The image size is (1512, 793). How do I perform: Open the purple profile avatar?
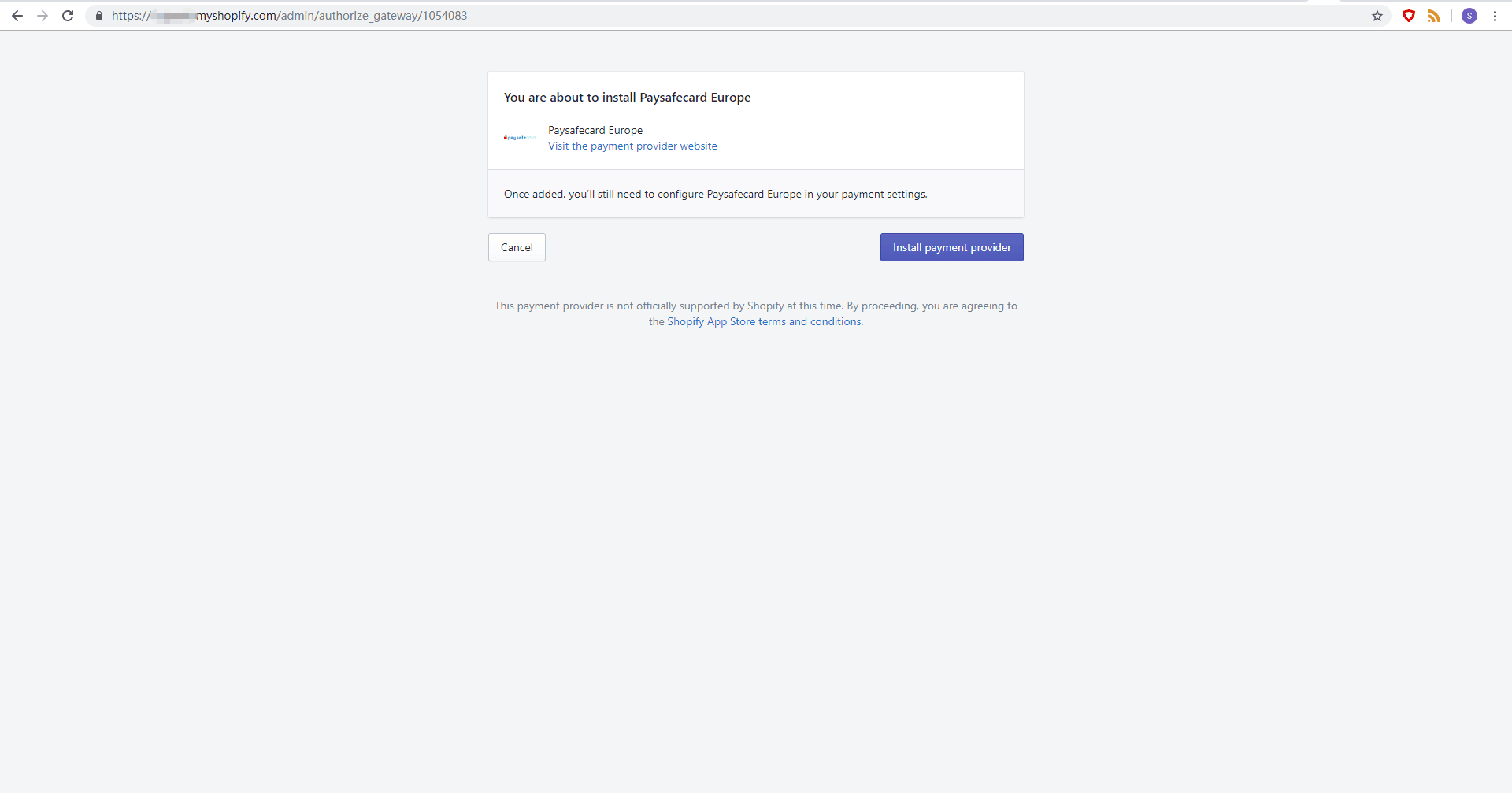[x=1469, y=16]
